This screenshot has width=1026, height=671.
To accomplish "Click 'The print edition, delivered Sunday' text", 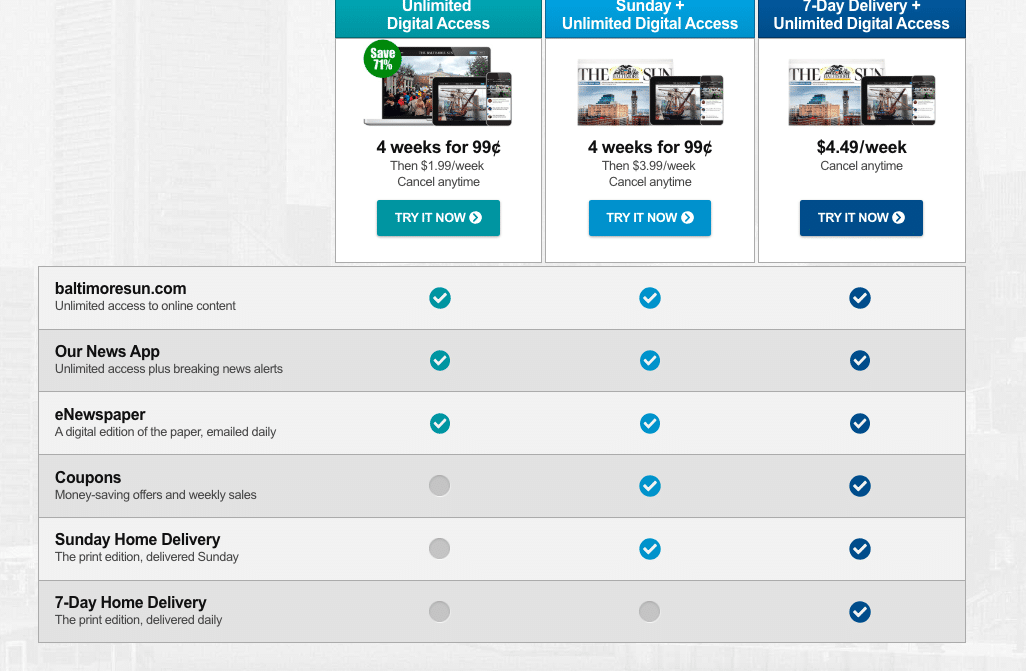I will 147,557.
